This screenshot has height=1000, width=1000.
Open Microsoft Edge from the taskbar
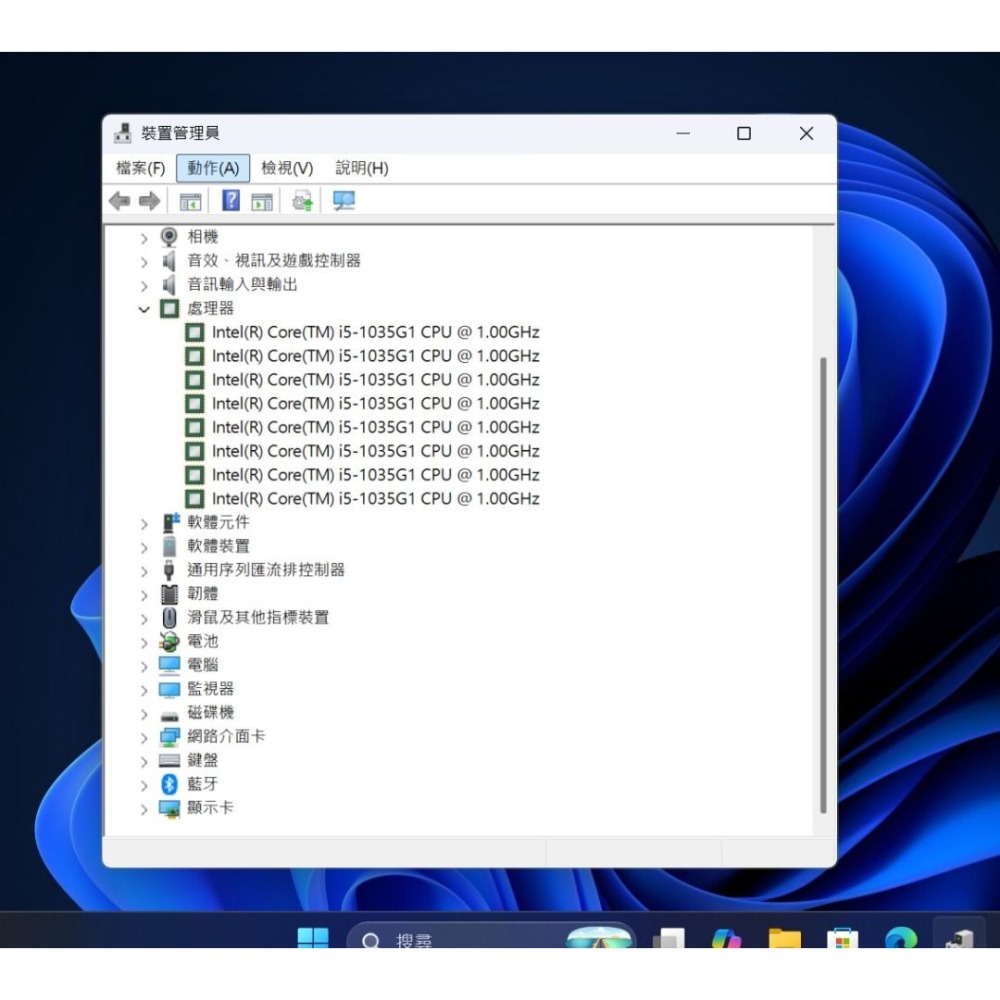click(901, 938)
